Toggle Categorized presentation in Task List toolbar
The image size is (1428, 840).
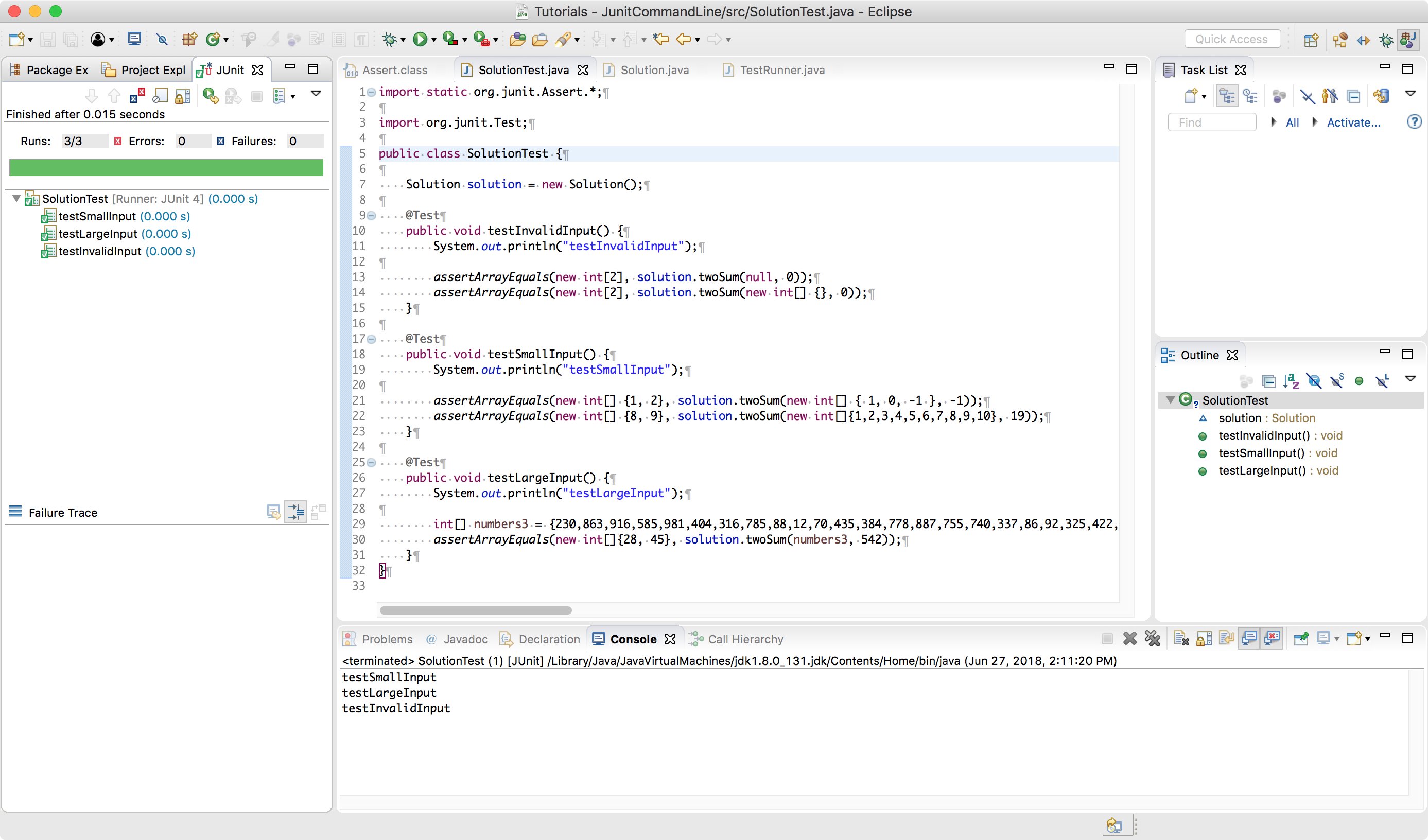click(1227, 96)
